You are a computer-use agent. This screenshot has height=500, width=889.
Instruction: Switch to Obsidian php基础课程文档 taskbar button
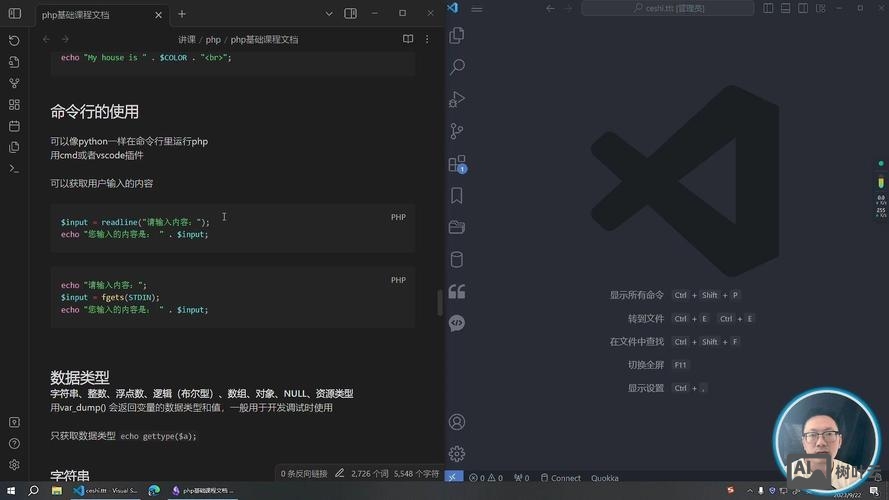(203, 490)
